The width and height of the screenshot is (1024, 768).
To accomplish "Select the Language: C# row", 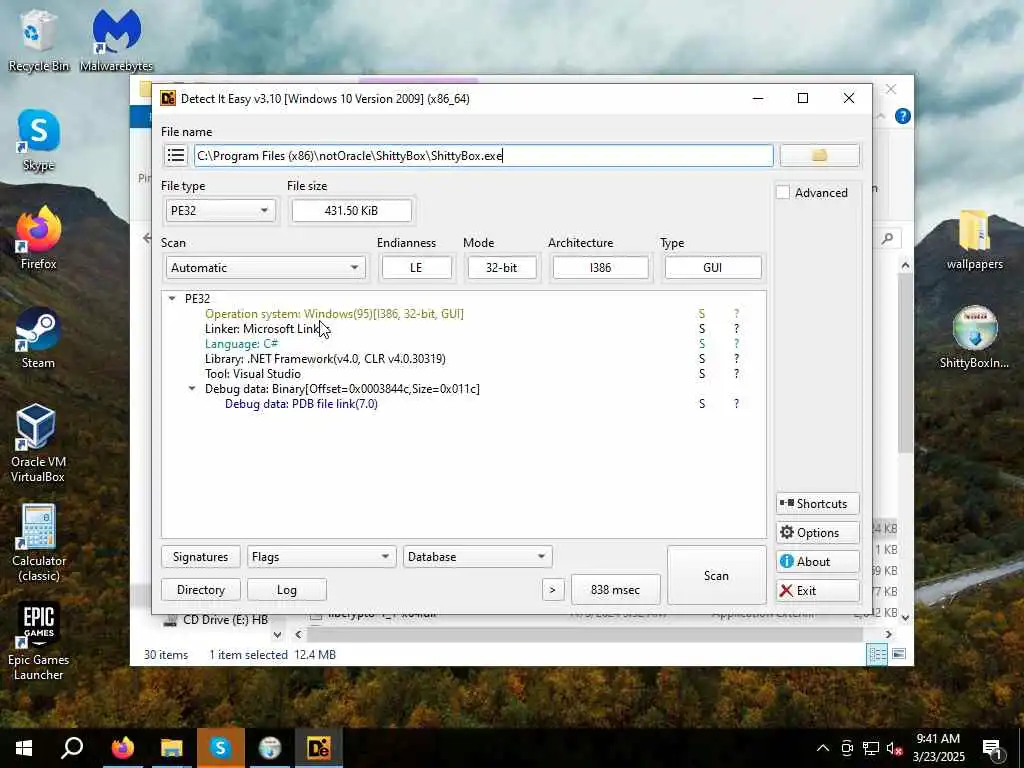I will coord(242,344).
